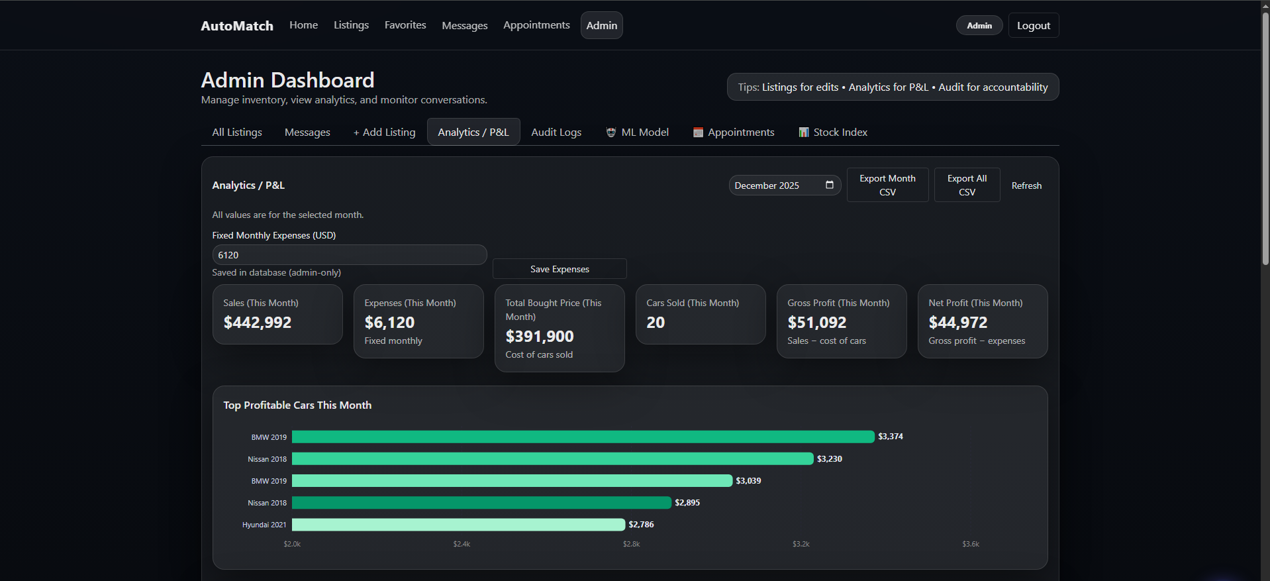The image size is (1270, 581).
Task: Click the $3,374 BMW 2019 bar
Action: (583, 437)
